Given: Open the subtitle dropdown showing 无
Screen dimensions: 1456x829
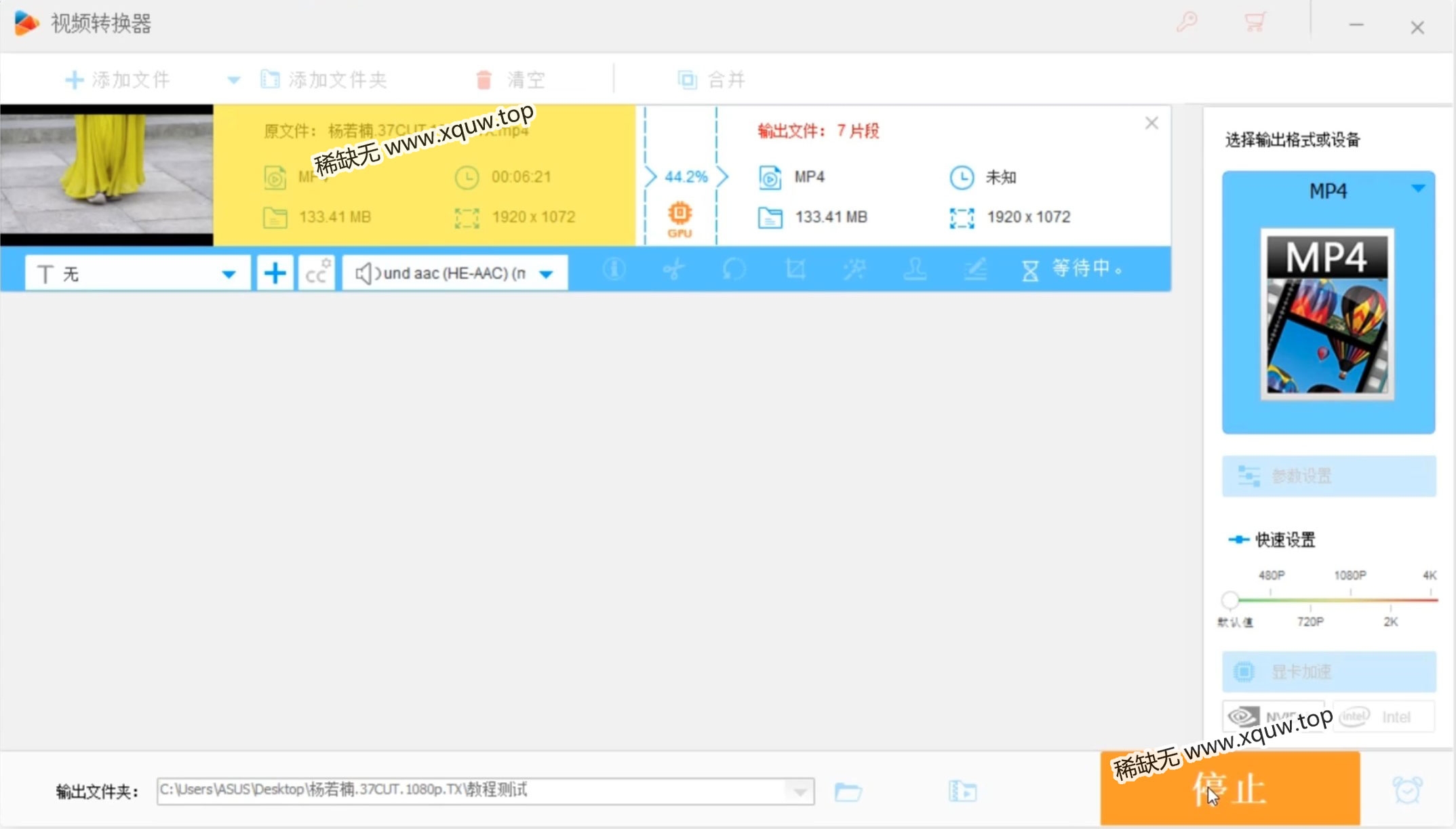Looking at the screenshot, I should [138, 273].
